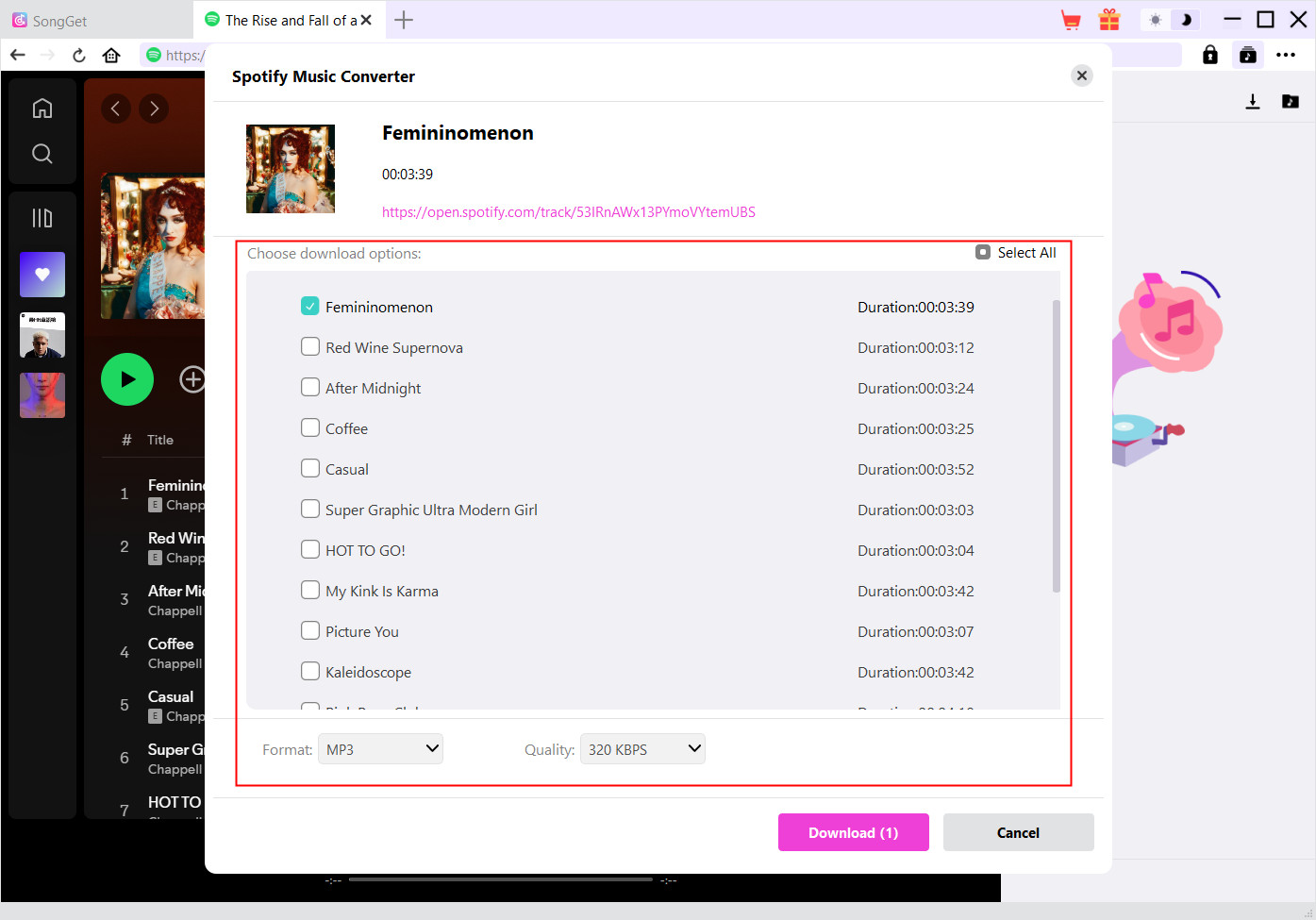Image resolution: width=1316 pixels, height=920 pixels.
Task: Go back with browser back arrow
Action: click(x=18, y=55)
